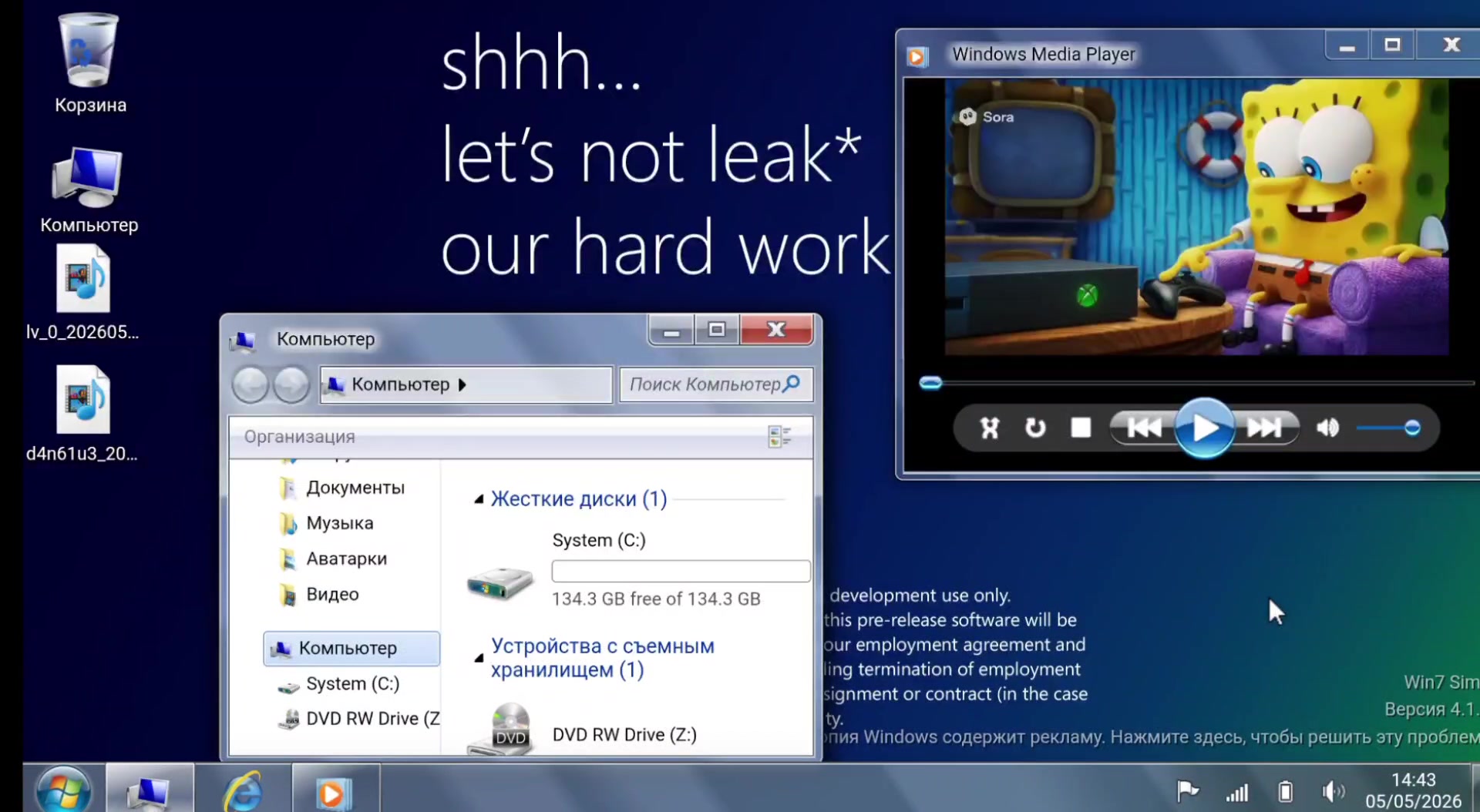
Task: Click the Жесткие диски (1) header
Action: [x=579, y=499]
